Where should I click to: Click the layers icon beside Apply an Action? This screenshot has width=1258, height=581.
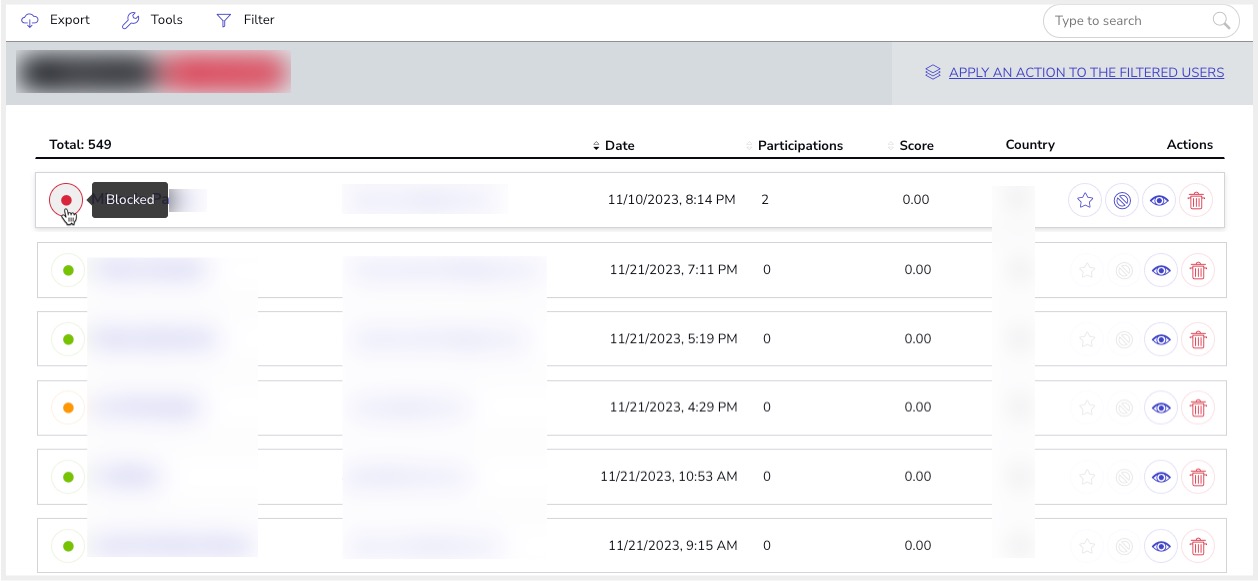point(933,72)
